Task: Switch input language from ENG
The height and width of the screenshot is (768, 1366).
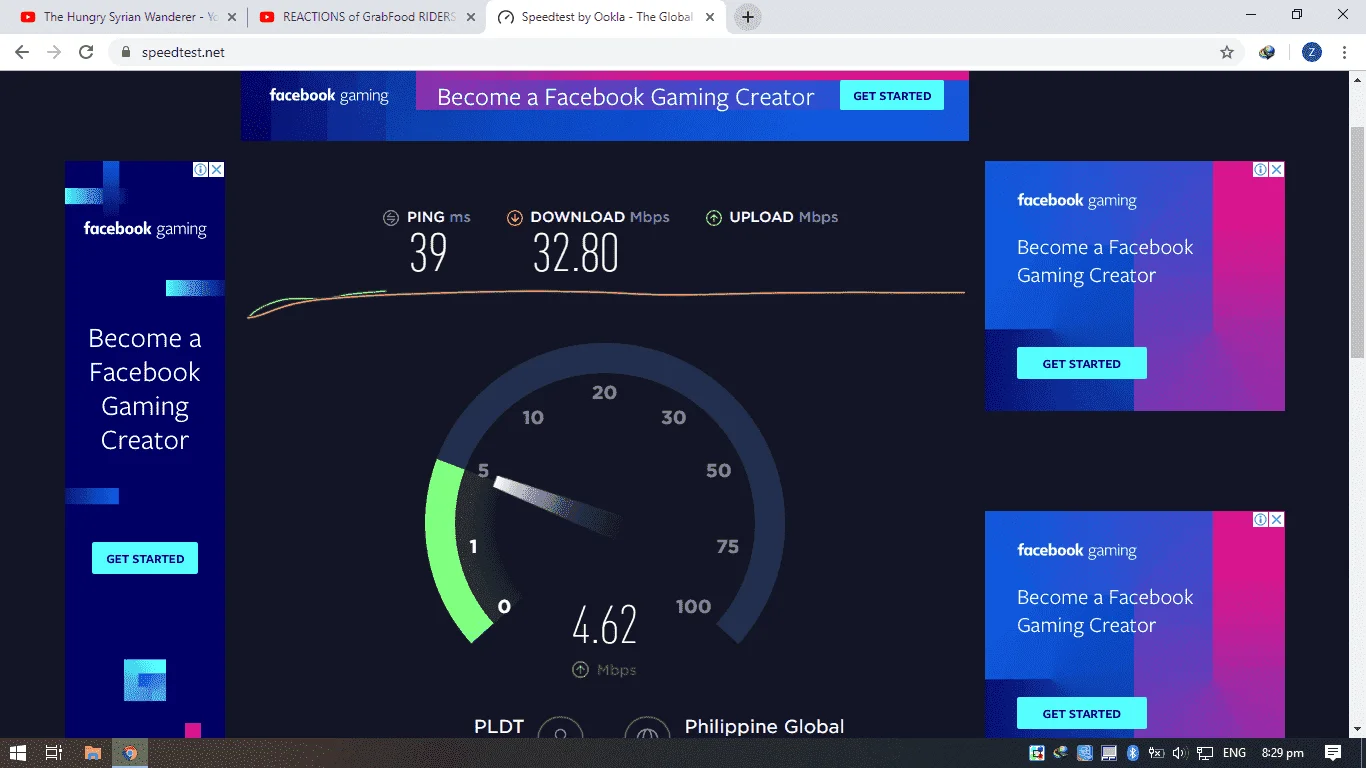Action: pos(1234,753)
